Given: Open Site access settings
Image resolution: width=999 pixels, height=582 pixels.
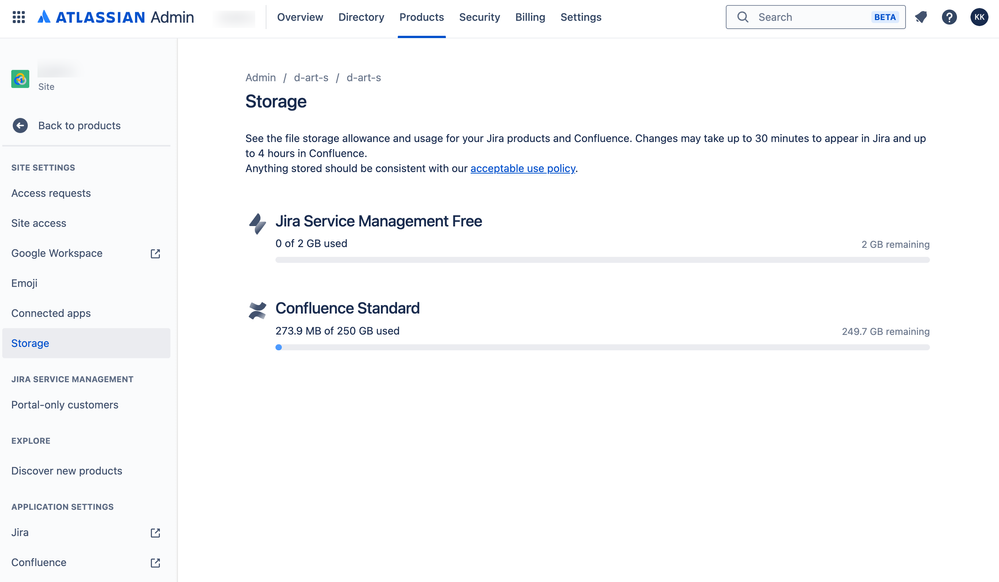Looking at the screenshot, I should pos(39,223).
